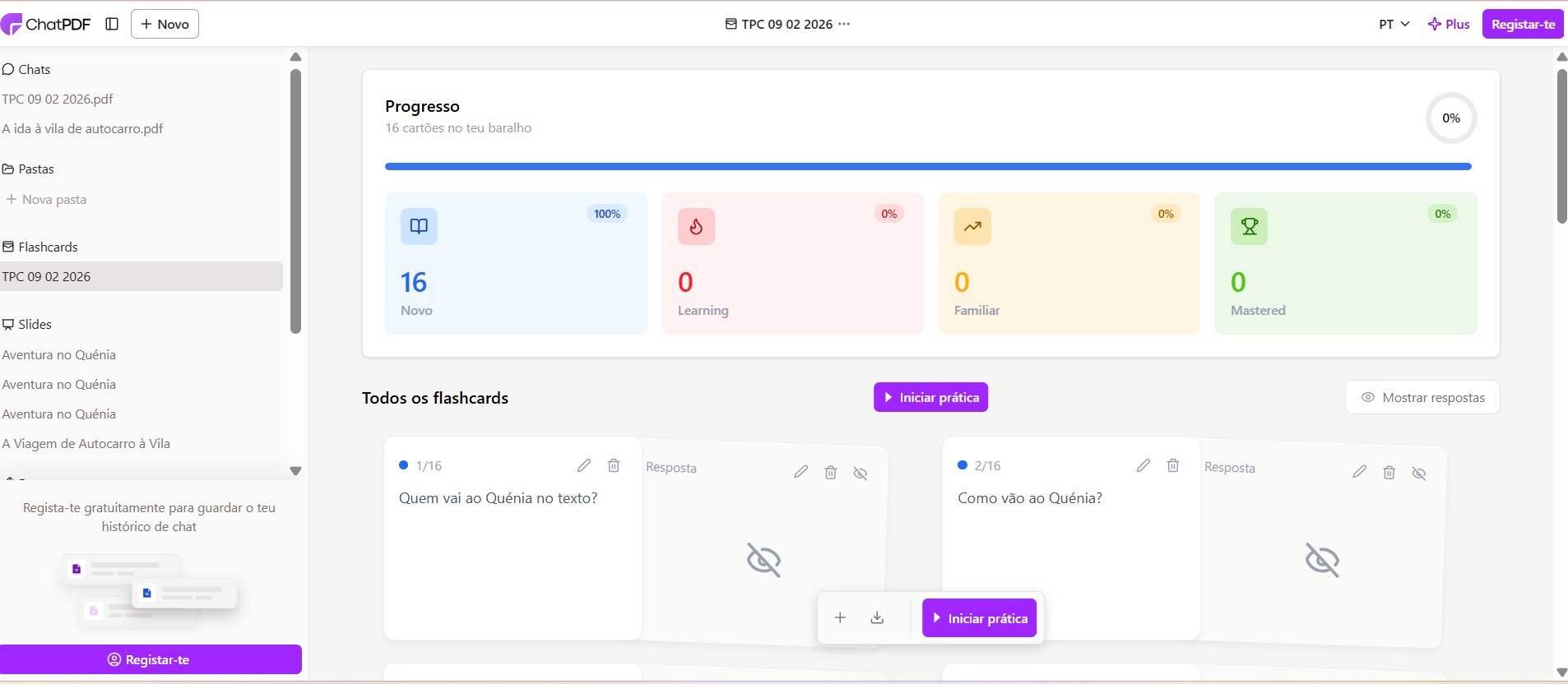Toggle answer visibility icon on card 2/16
Screen dimensions: 1568x684
click(x=1419, y=473)
